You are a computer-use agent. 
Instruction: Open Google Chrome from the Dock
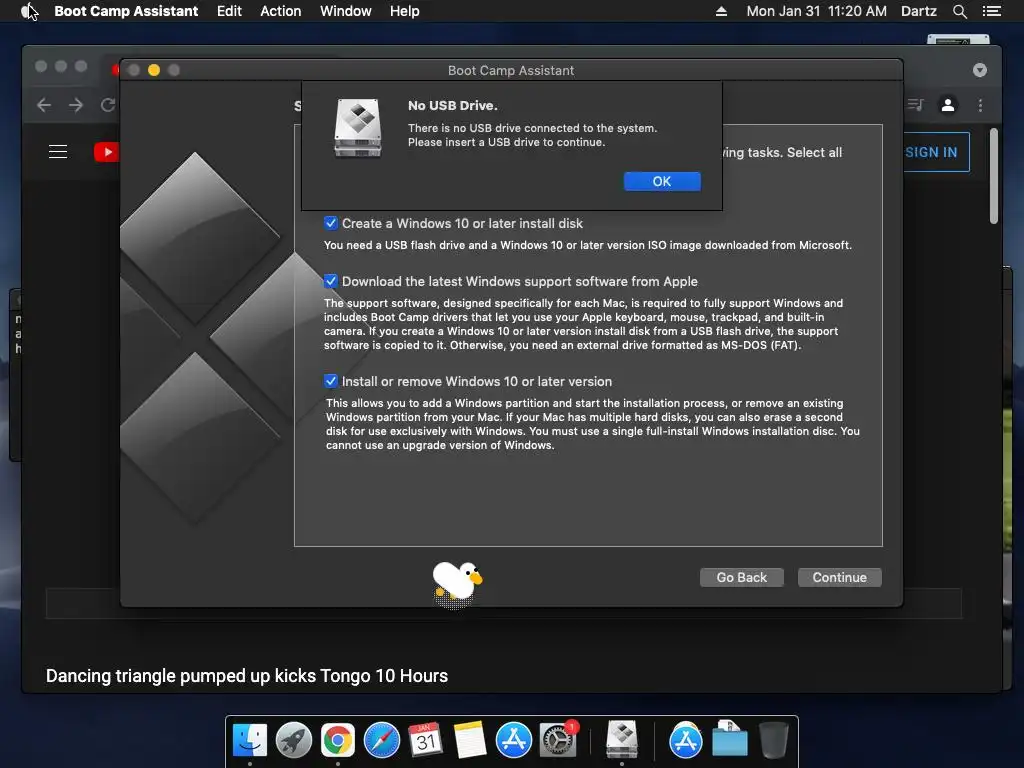337,740
